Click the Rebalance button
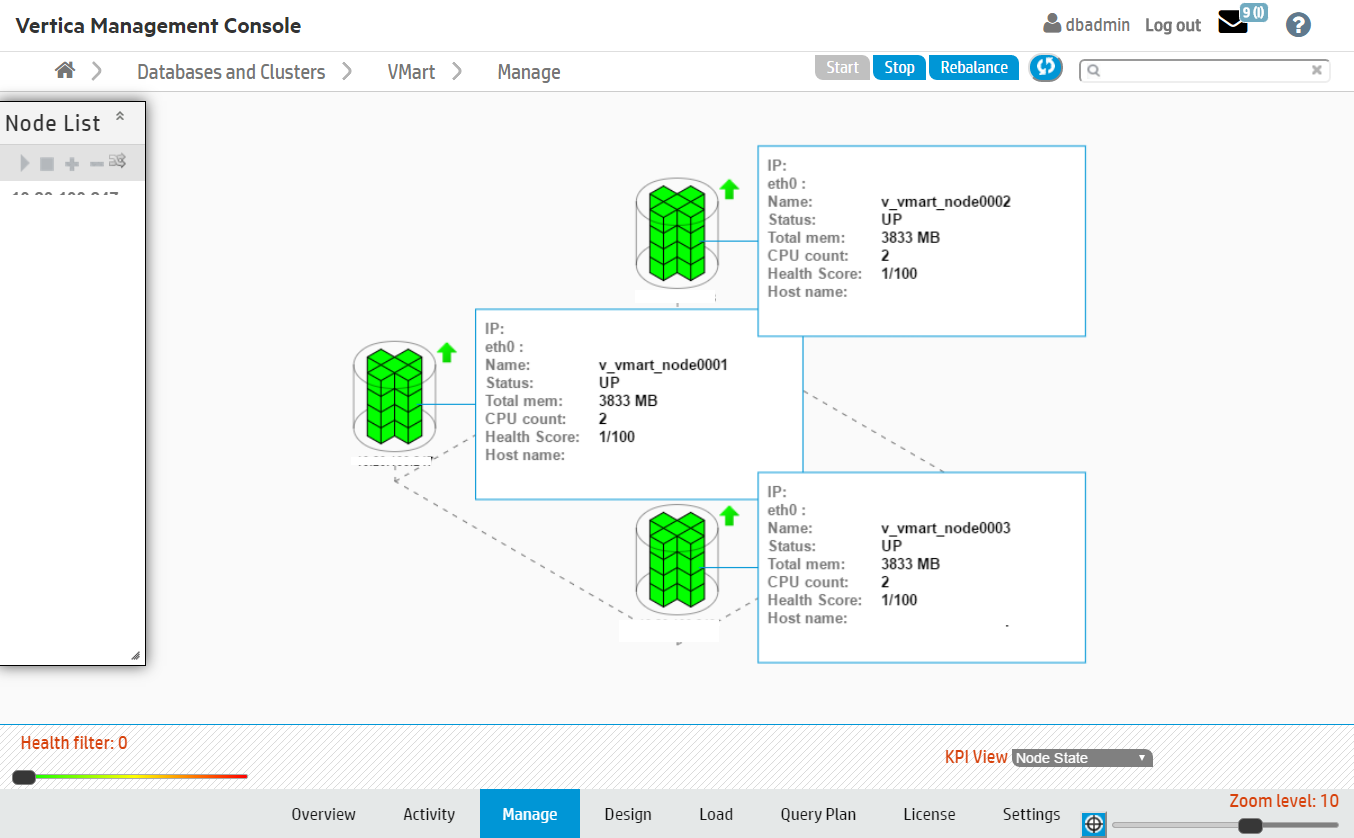 click(x=974, y=68)
